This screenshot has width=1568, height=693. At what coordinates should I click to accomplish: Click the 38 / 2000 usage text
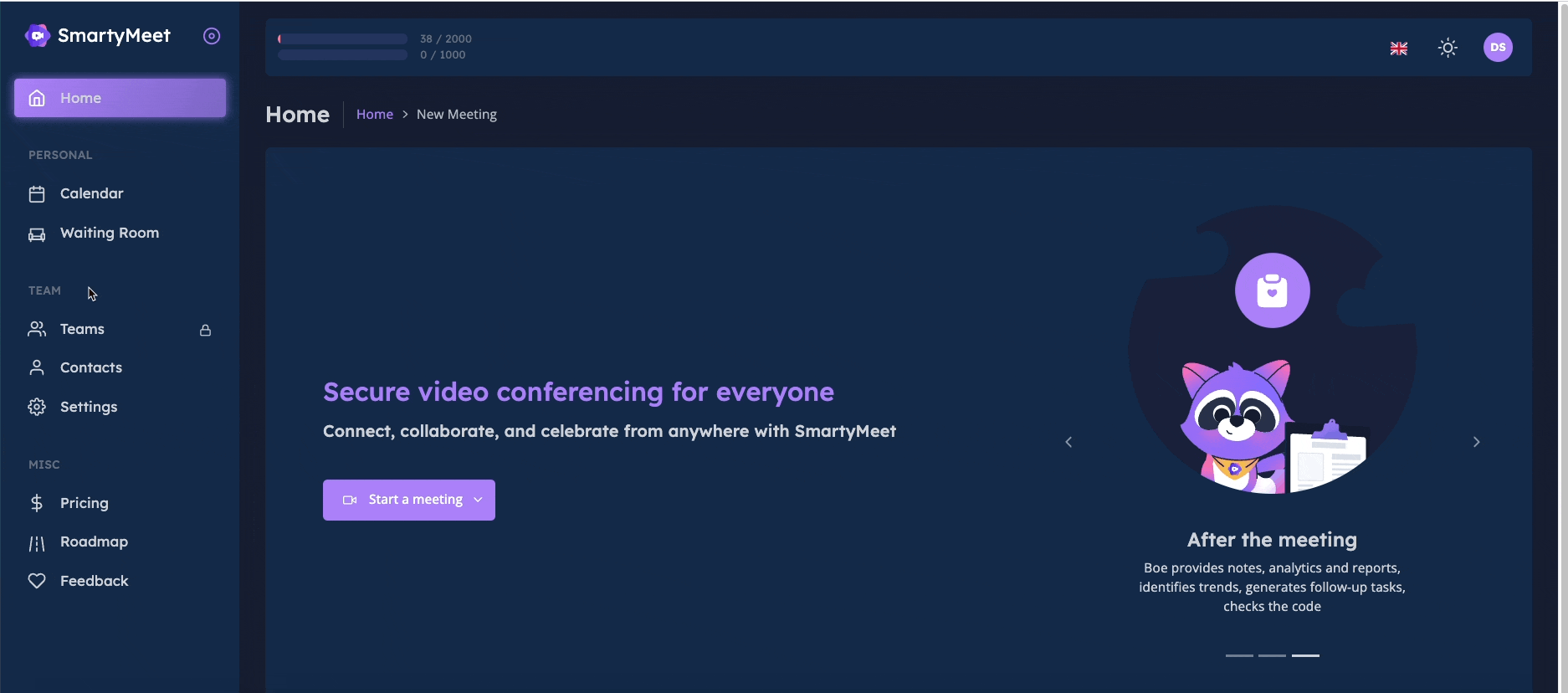[446, 38]
